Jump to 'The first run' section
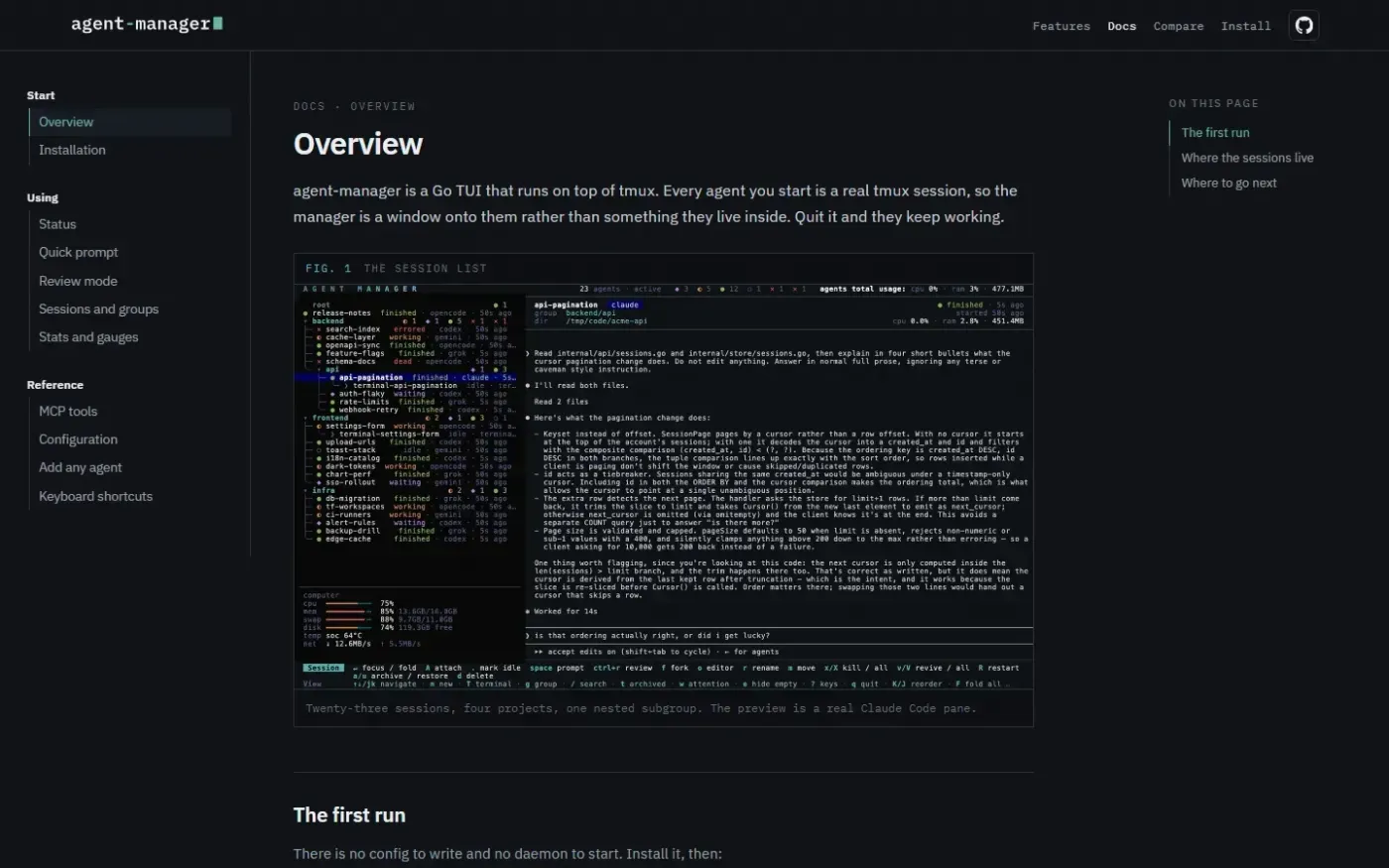This screenshot has height=868, width=1389. point(1214,132)
